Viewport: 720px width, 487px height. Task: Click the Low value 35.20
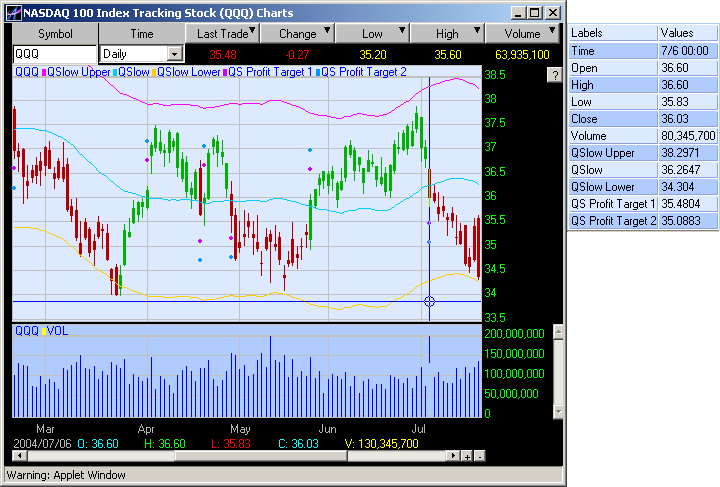[373, 55]
